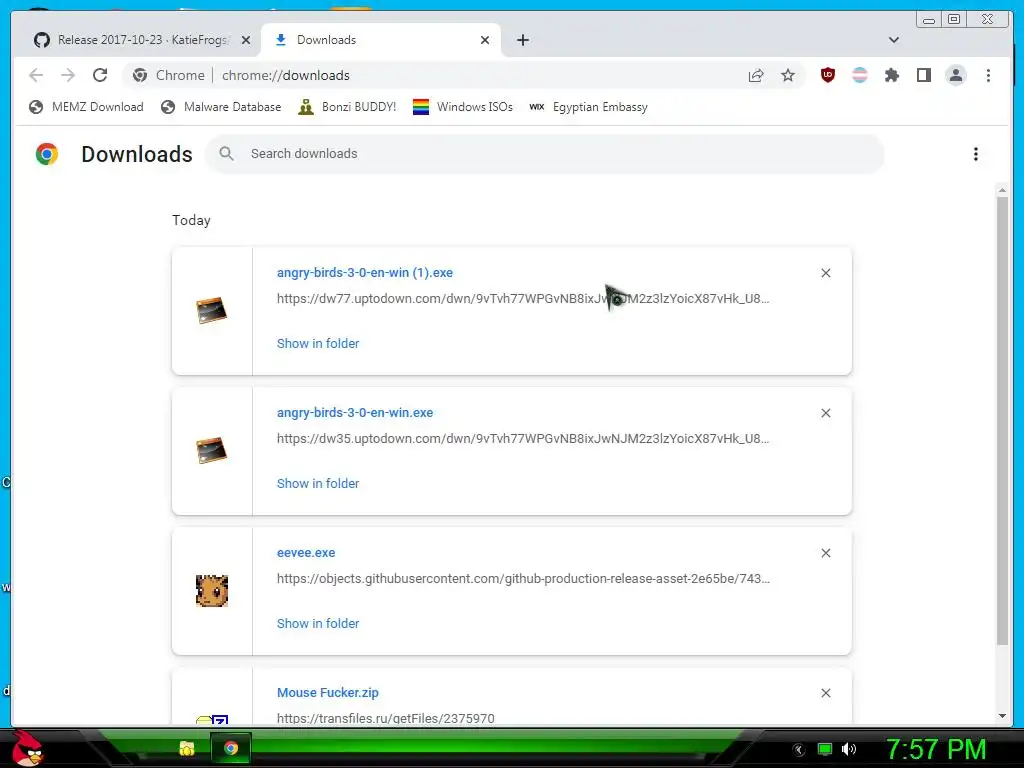Open the Extensions puzzle piece menu
This screenshot has height=768, width=1024.
coord(891,75)
